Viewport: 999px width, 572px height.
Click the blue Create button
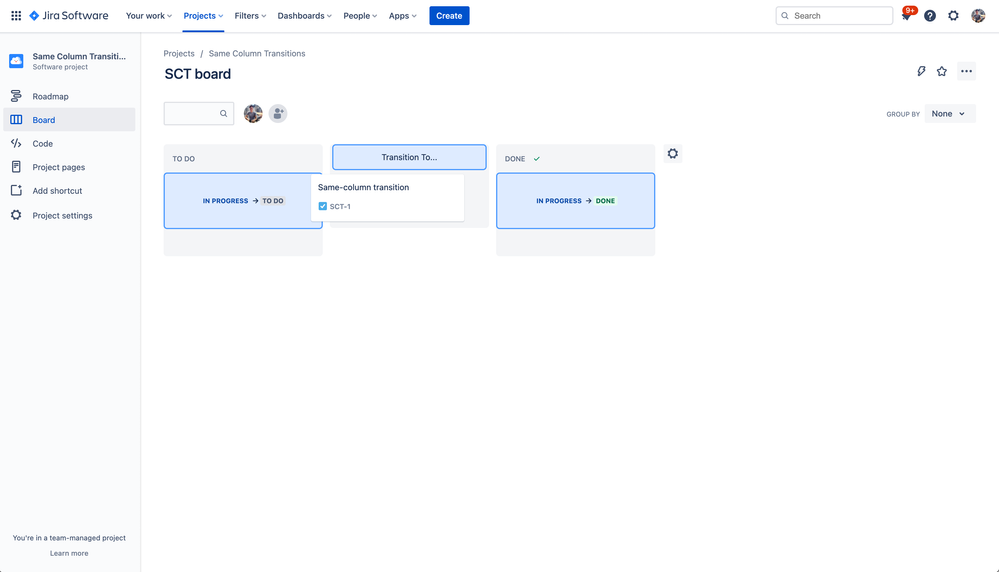(x=449, y=15)
